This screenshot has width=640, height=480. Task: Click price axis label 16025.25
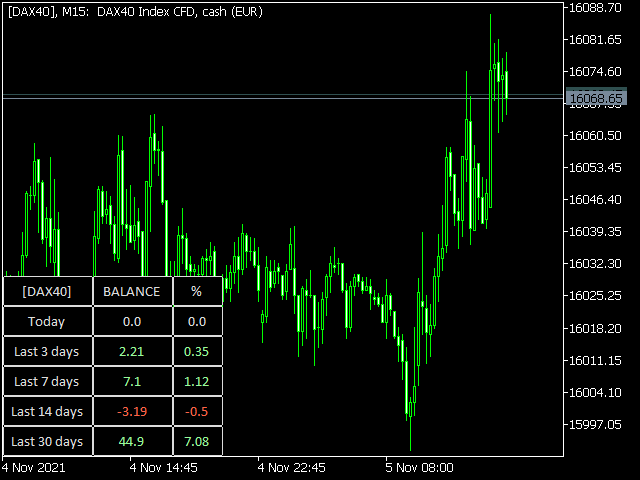595,296
